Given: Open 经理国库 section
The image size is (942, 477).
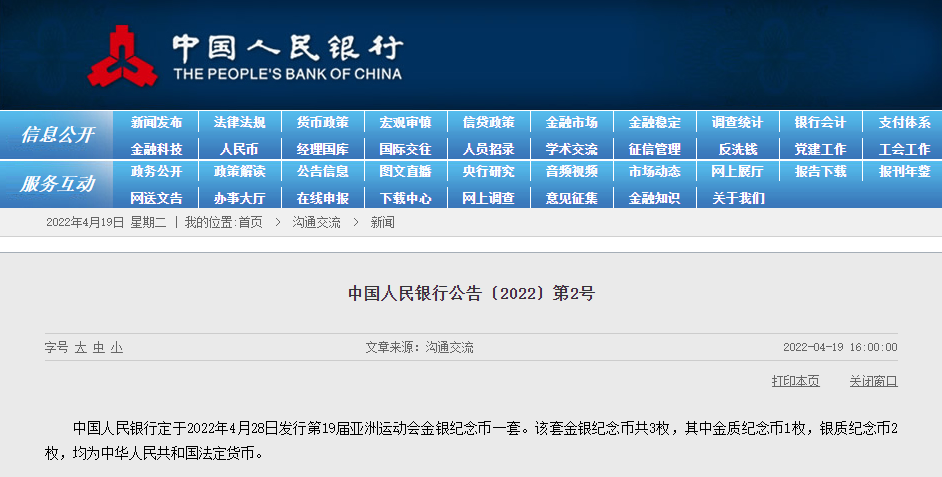Looking at the screenshot, I should 323,149.
